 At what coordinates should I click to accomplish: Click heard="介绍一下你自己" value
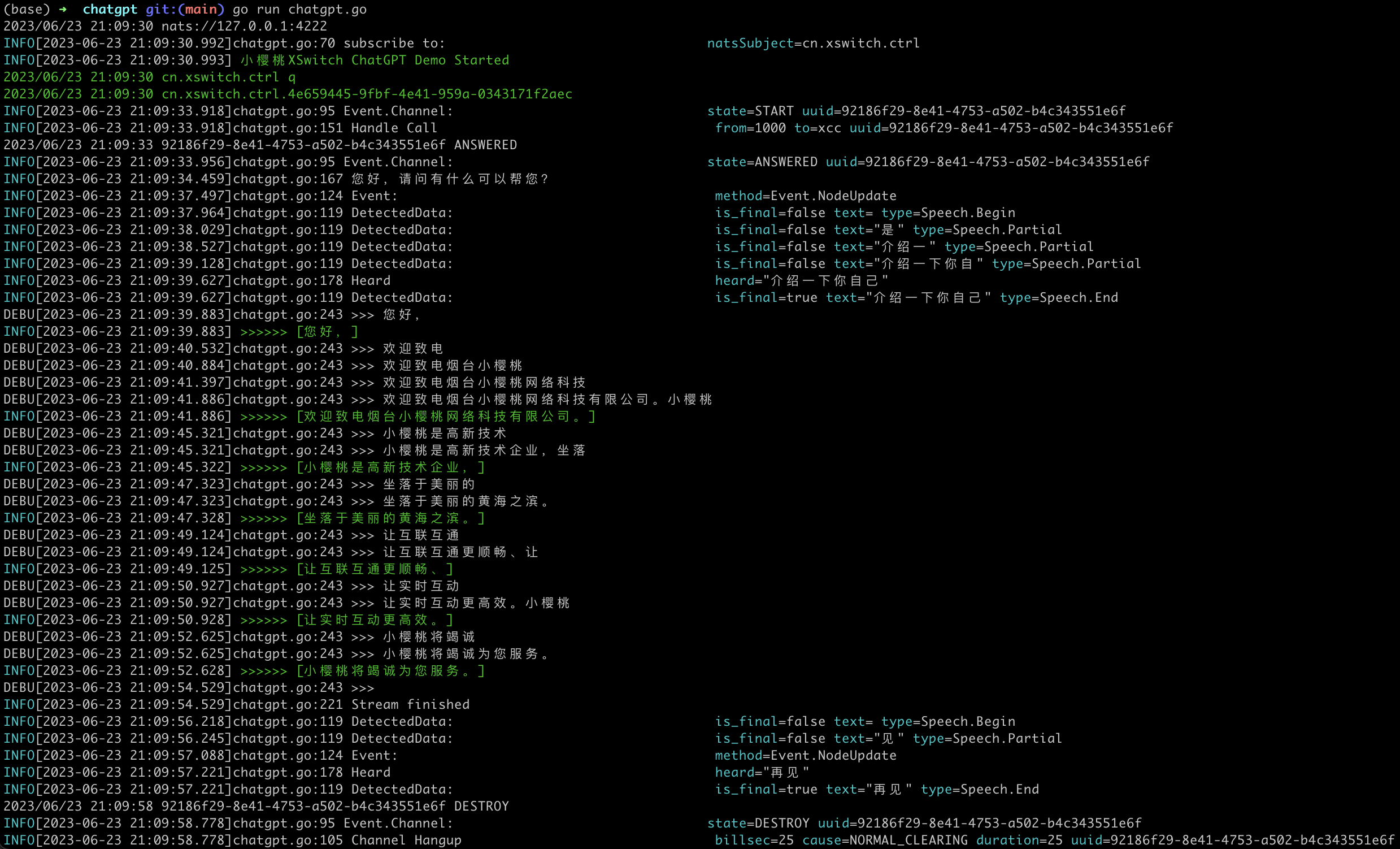tap(801, 281)
